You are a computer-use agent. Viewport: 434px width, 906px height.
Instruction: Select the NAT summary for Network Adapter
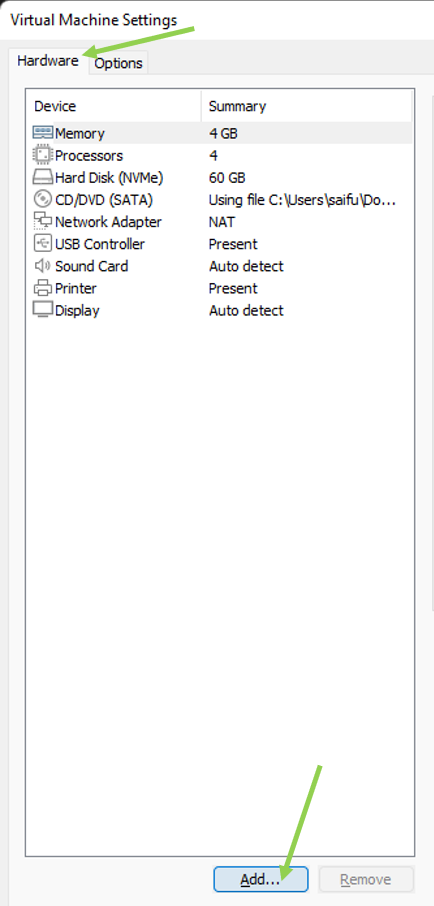pos(222,222)
